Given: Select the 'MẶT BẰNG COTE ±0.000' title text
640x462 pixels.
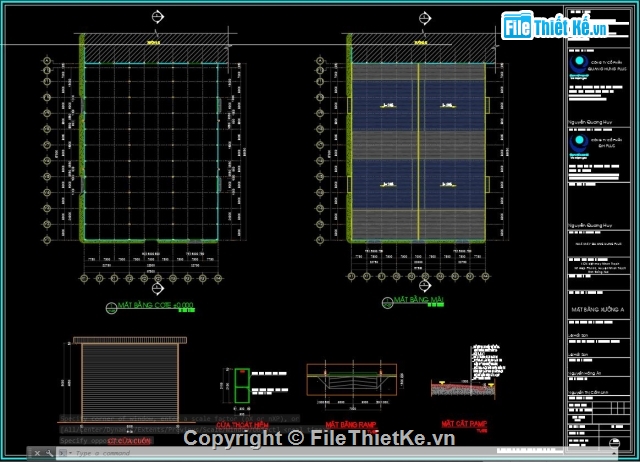Looking at the screenshot, I should [155, 305].
